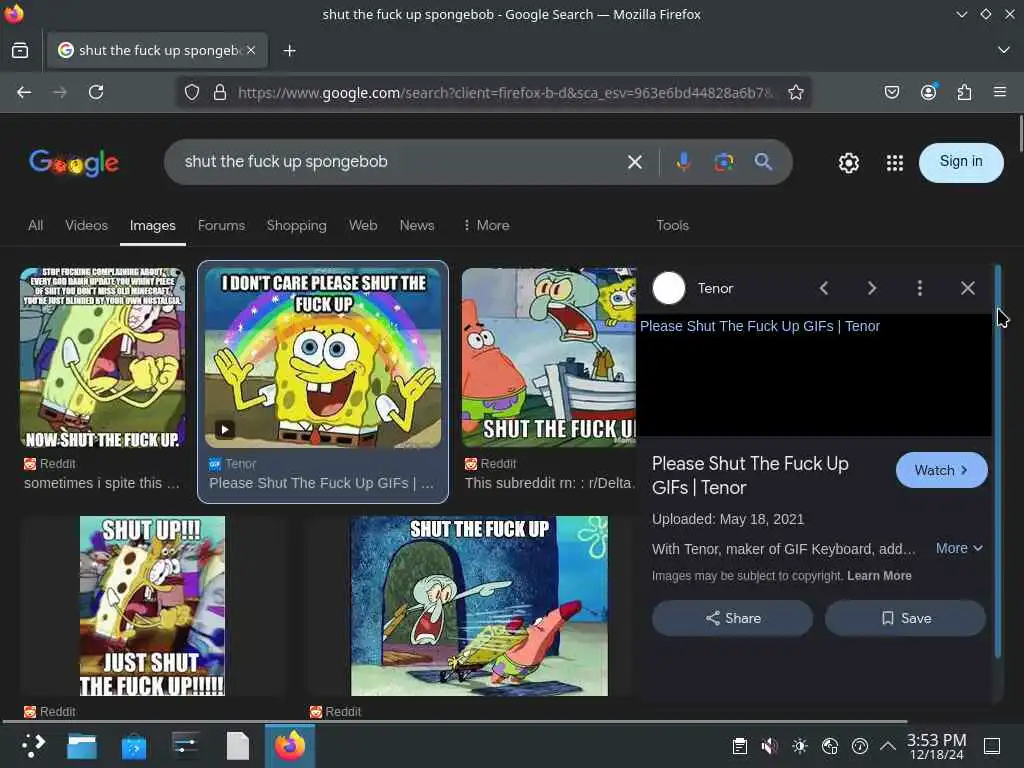1024x768 pixels.
Task: Open the clock showing 3:53 PM
Action: click(x=936, y=746)
